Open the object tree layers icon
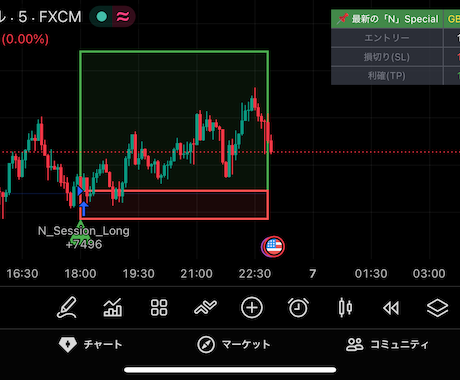This screenshot has height=380, width=460. [x=437, y=308]
